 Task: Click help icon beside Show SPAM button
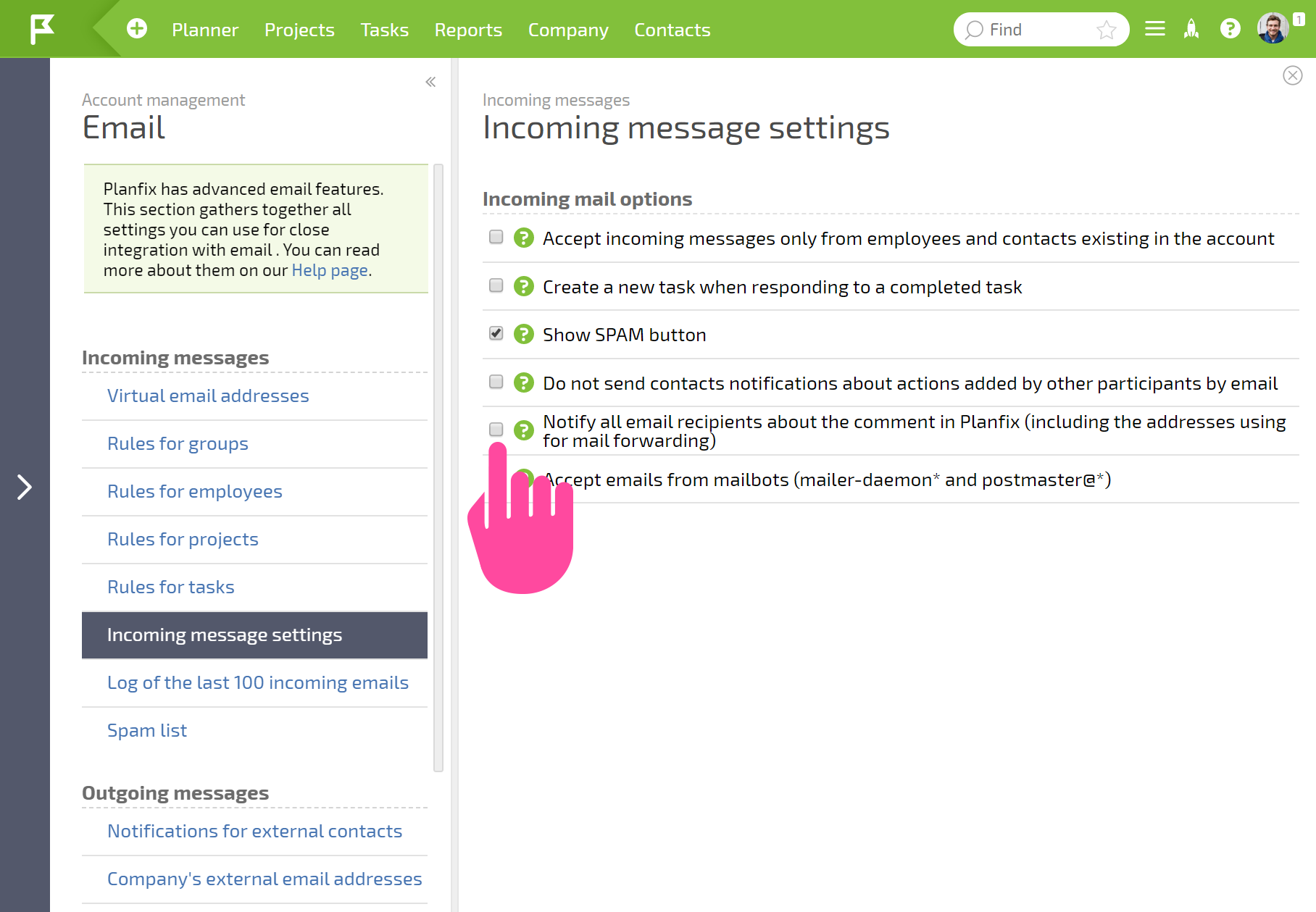(x=524, y=335)
